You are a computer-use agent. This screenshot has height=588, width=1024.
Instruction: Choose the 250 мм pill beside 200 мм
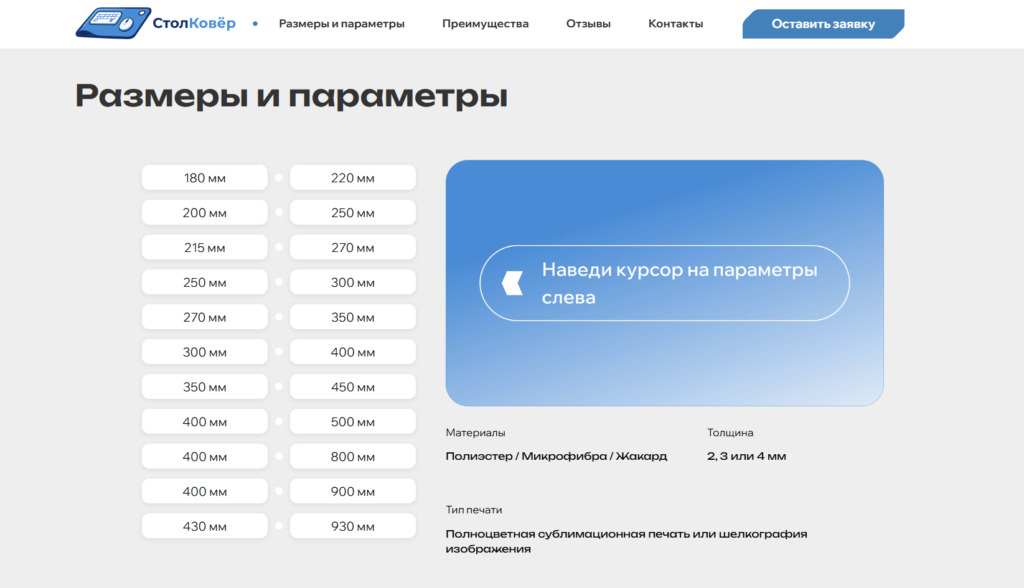point(353,212)
